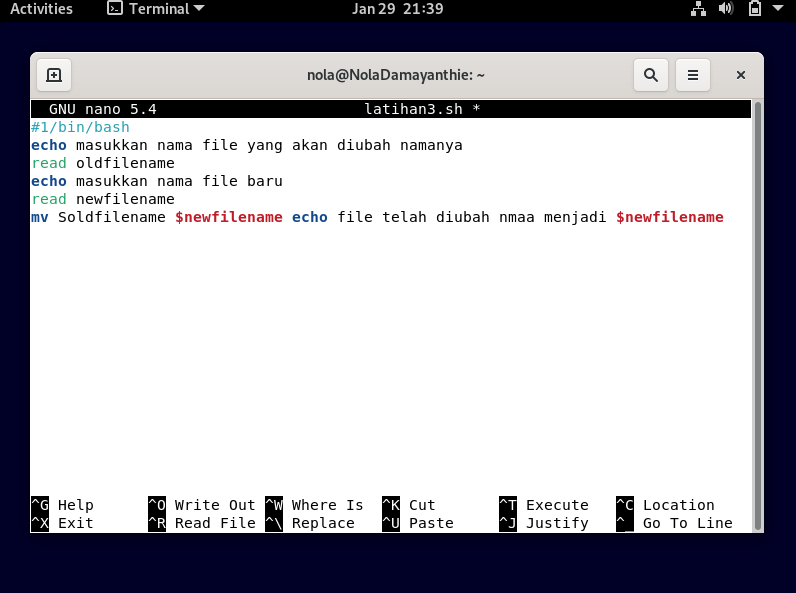Click the ^C Location shortcut
This screenshot has height=593, width=796.
(x=665, y=505)
